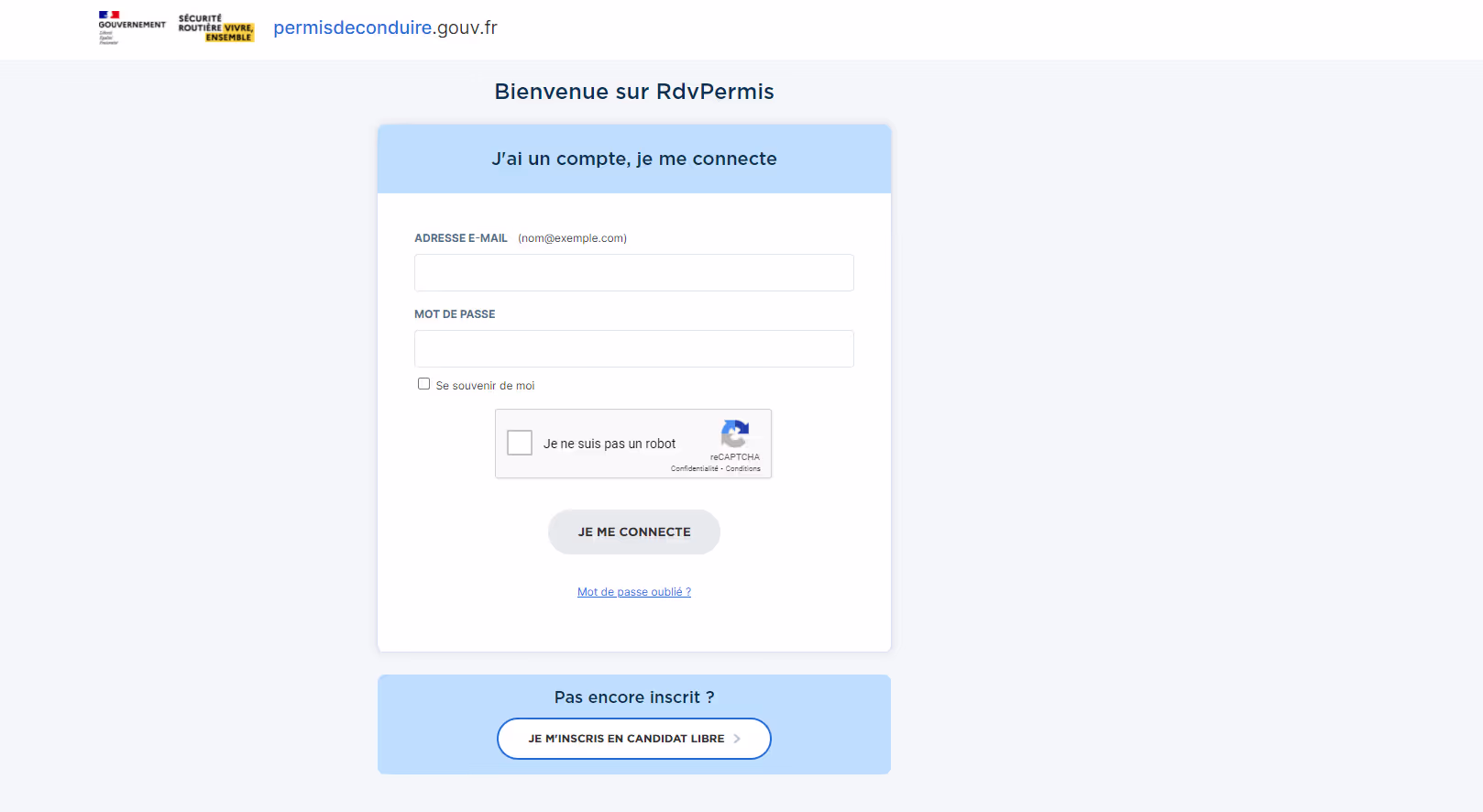Open the 'Mot de passe oublié ?' link
Screen dimensions: 1483x812
pyautogui.click(x=634, y=592)
